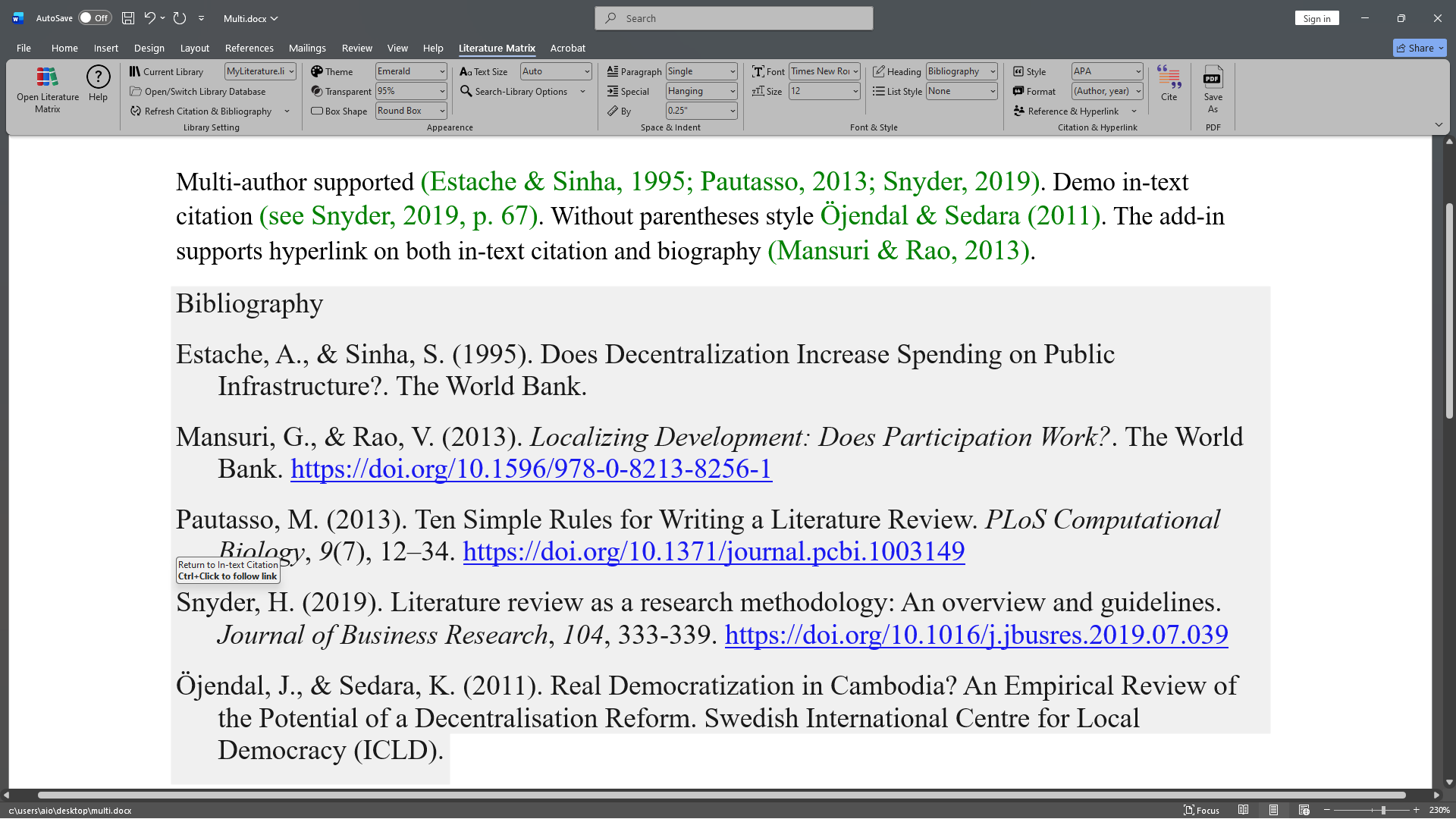
Task: Click the Heading pencil icon
Action: pos(879,71)
